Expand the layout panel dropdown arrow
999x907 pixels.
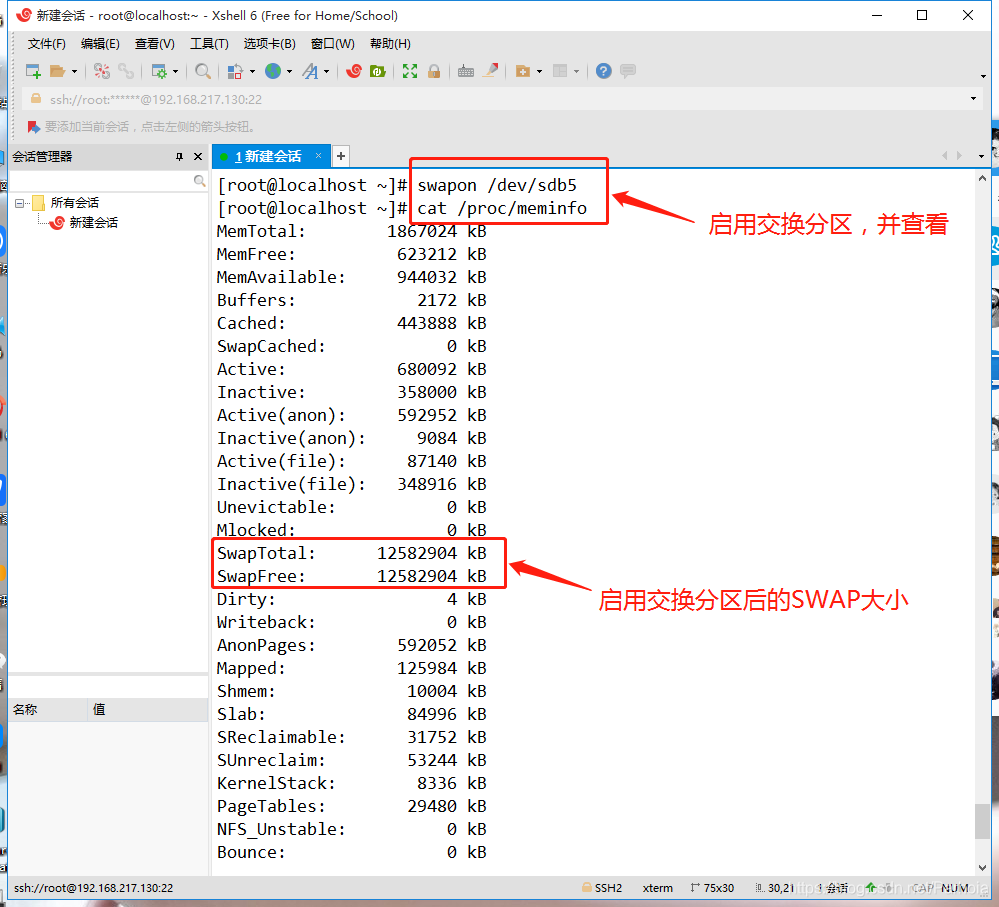pos(577,71)
